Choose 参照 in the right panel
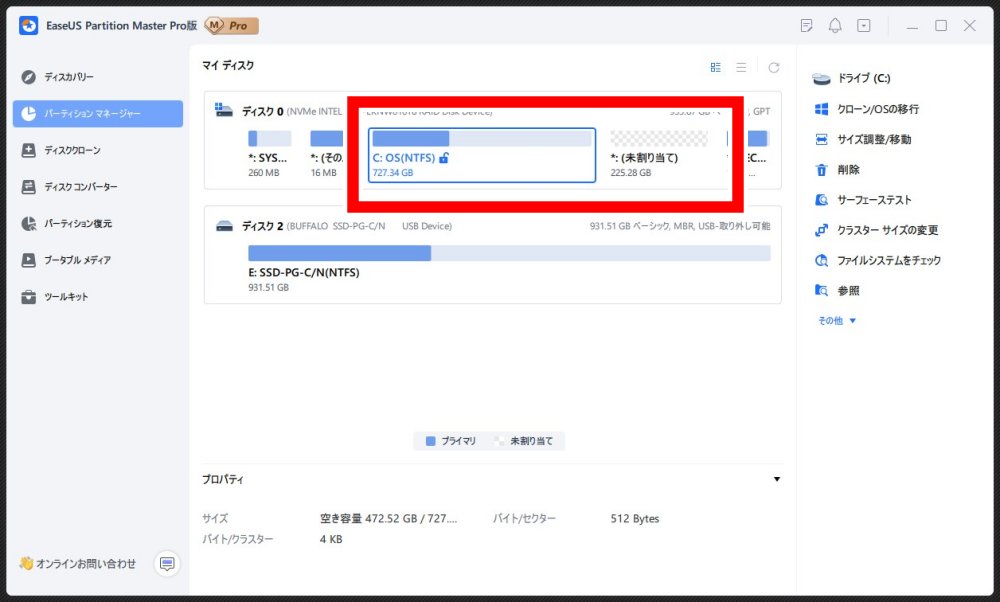This screenshot has width=1000, height=602. pyautogui.click(x=848, y=291)
